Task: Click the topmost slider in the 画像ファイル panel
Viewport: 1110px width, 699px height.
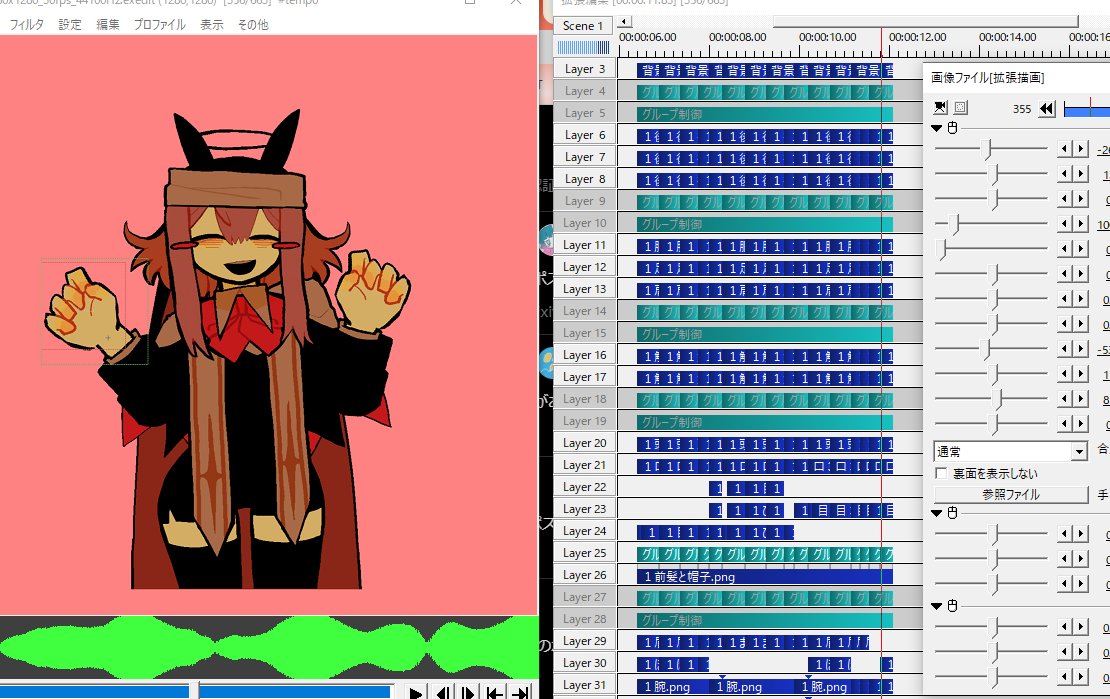Action: (990, 149)
